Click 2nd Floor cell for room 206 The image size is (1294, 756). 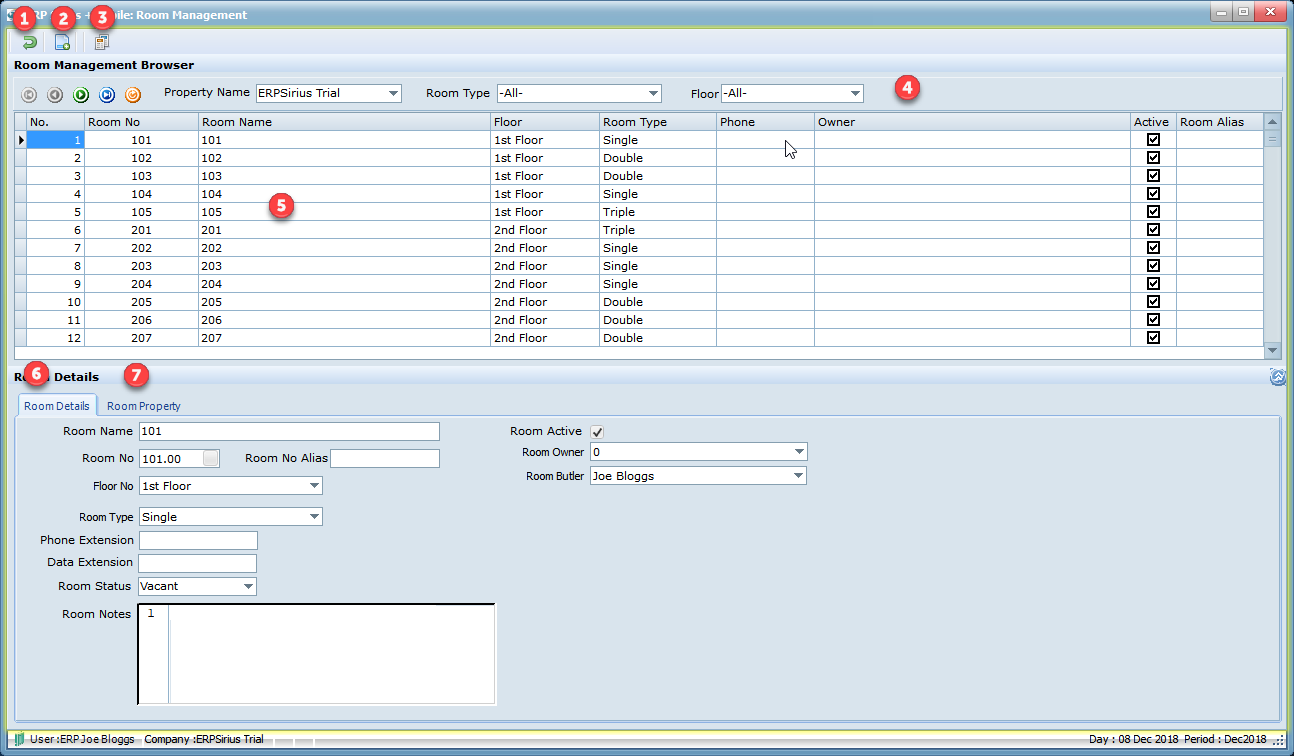(545, 320)
